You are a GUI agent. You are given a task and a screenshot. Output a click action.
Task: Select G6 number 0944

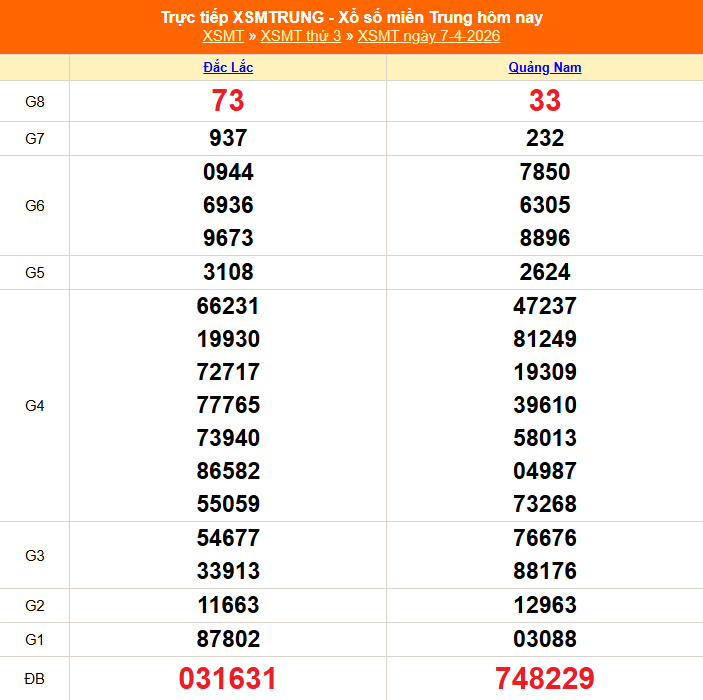click(x=228, y=172)
